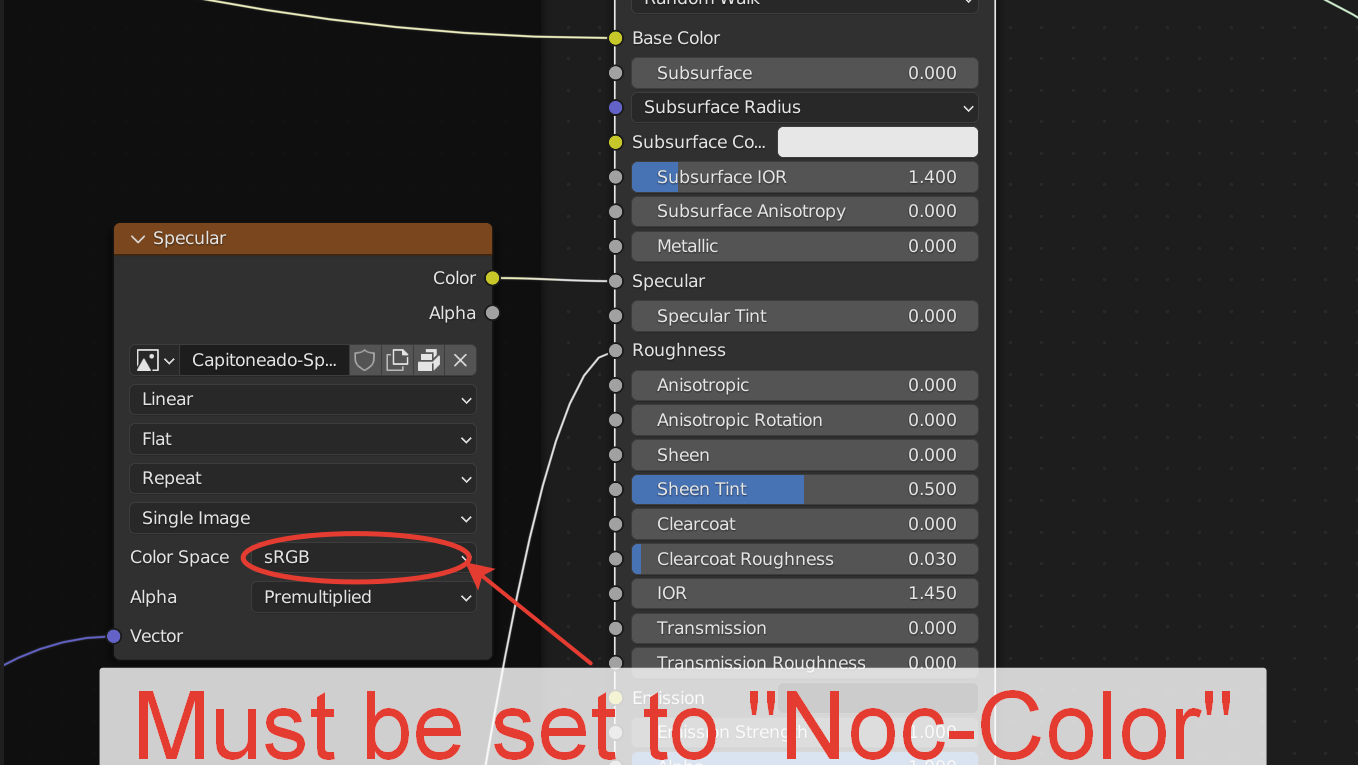Click the Roughness input socket
The image size is (1358, 765).
(x=616, y=351)
